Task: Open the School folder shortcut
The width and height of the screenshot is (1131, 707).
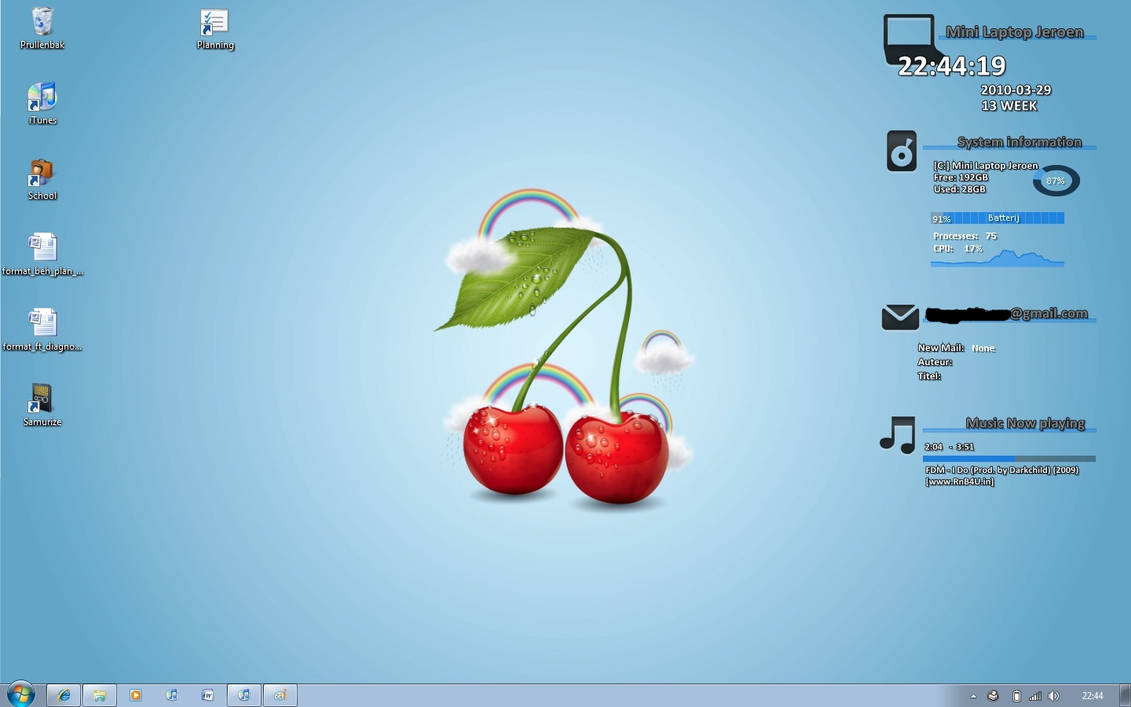Action: click(43, 180)
